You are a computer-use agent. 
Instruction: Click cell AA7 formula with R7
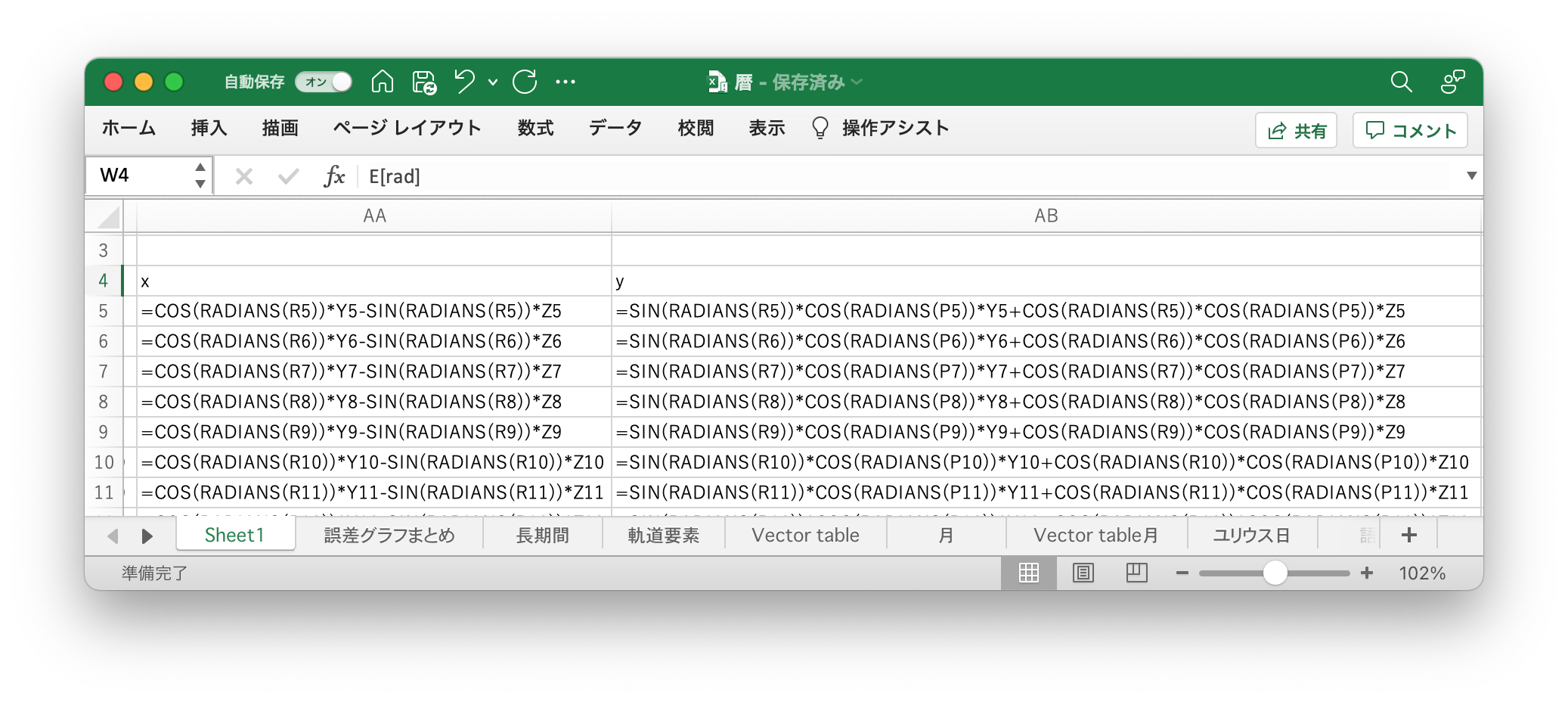[374, 371]
